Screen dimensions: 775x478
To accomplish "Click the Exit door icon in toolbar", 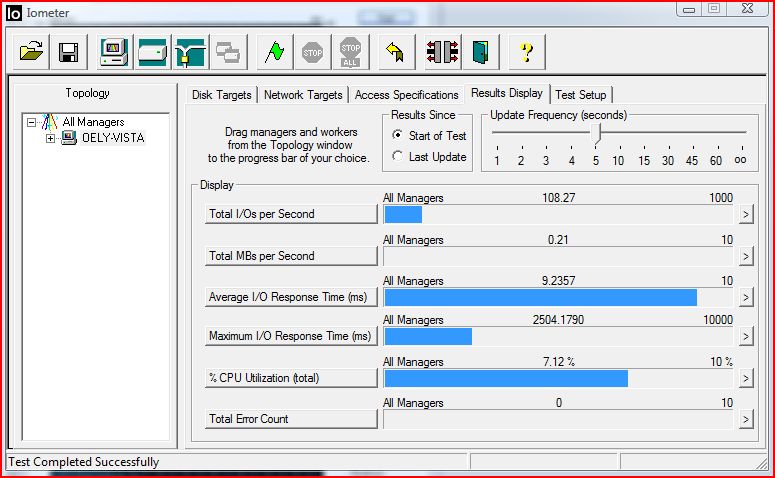I will coord(481,52).
